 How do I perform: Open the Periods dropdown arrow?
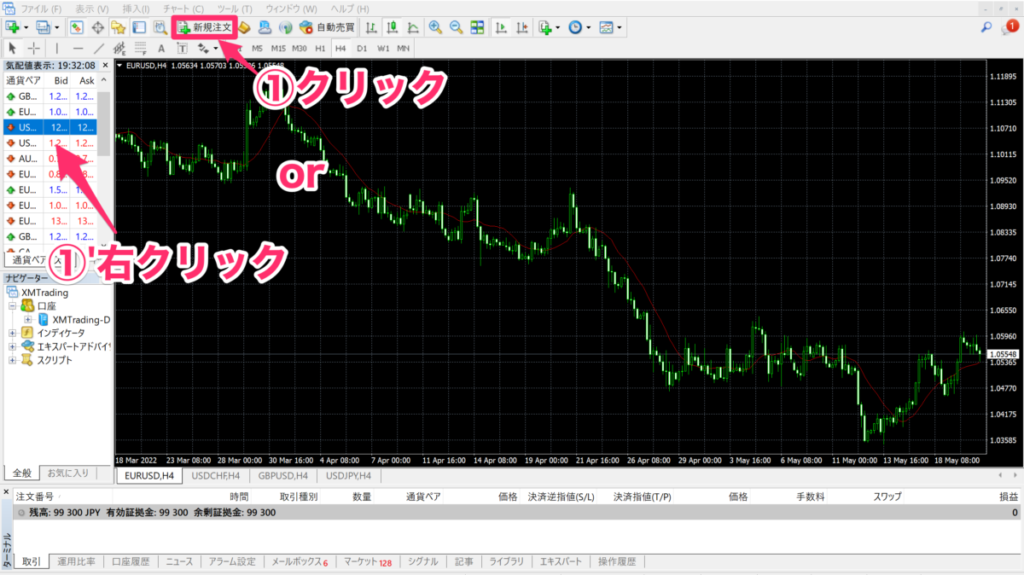click(588, 27)
